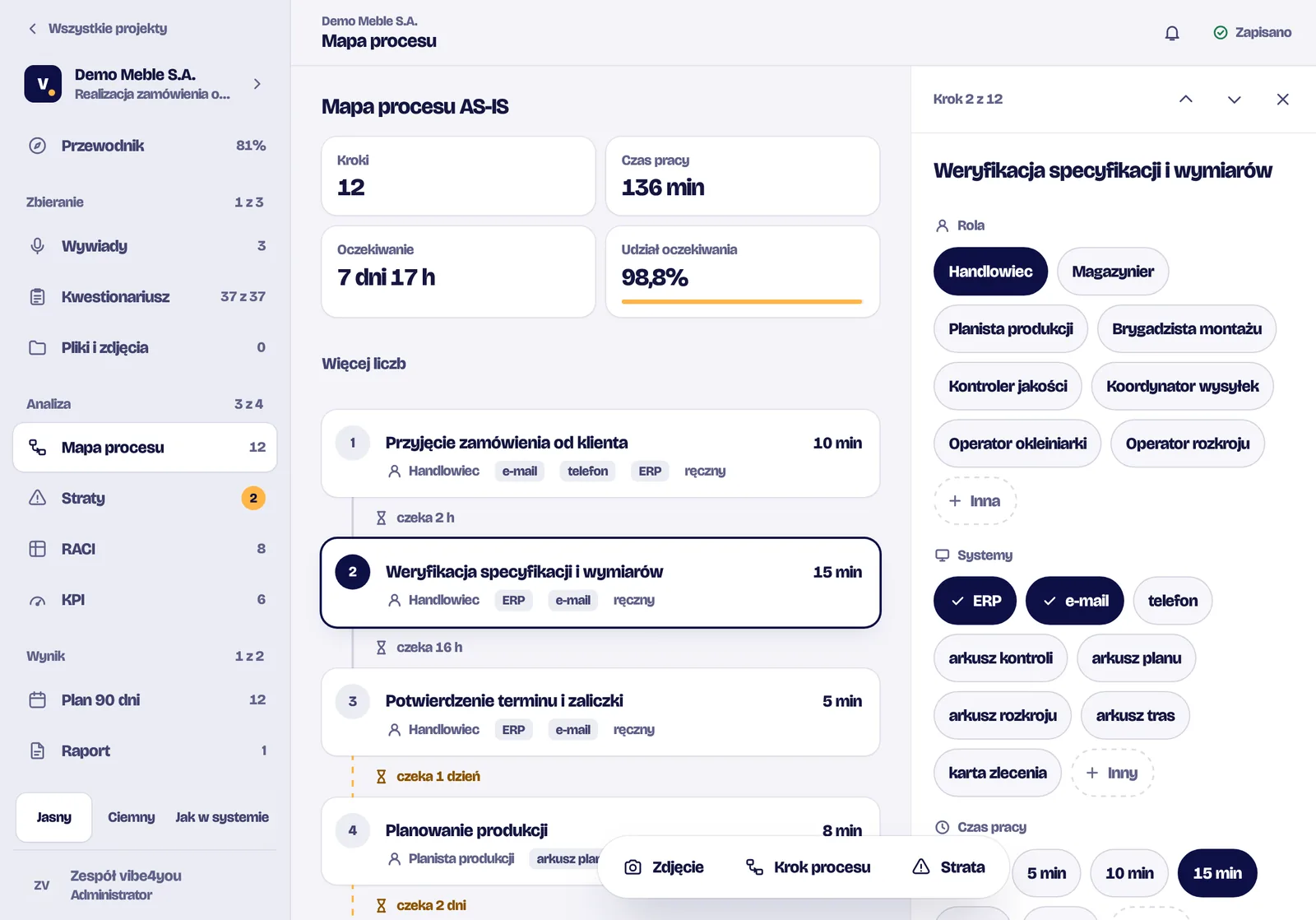1316x920 pixels.
Task: Select the Planista produkcji role chip
Action: (1011, 329)
